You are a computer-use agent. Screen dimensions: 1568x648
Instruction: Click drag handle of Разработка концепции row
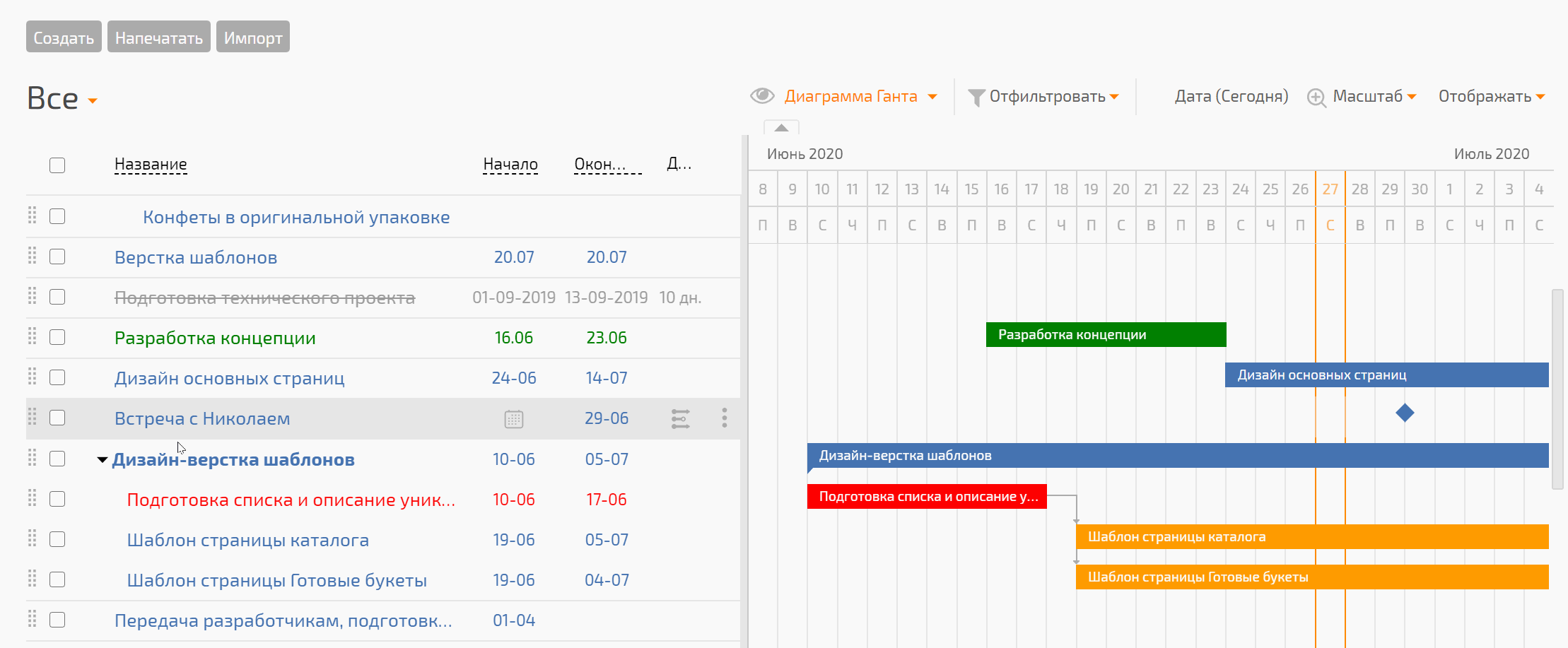coord(32,336)
